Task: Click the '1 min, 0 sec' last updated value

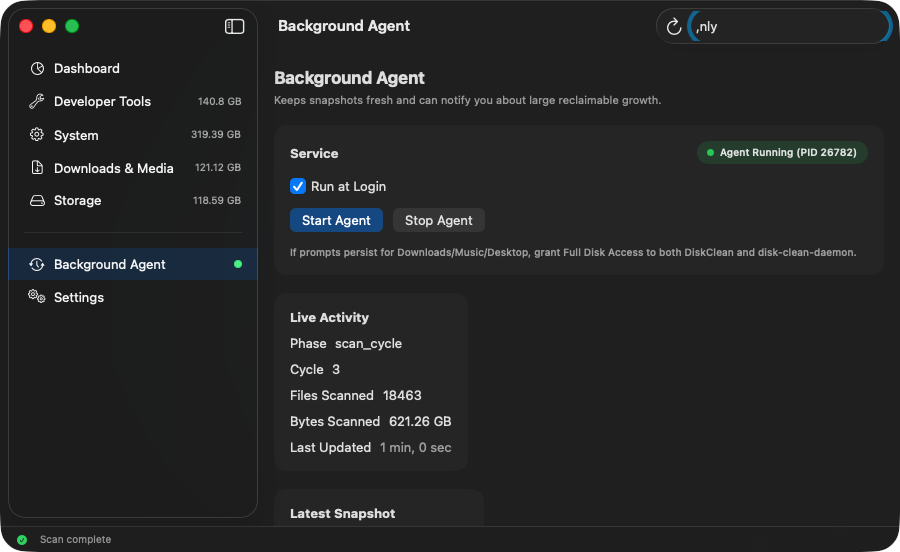Action: click(x=416, y=447)
